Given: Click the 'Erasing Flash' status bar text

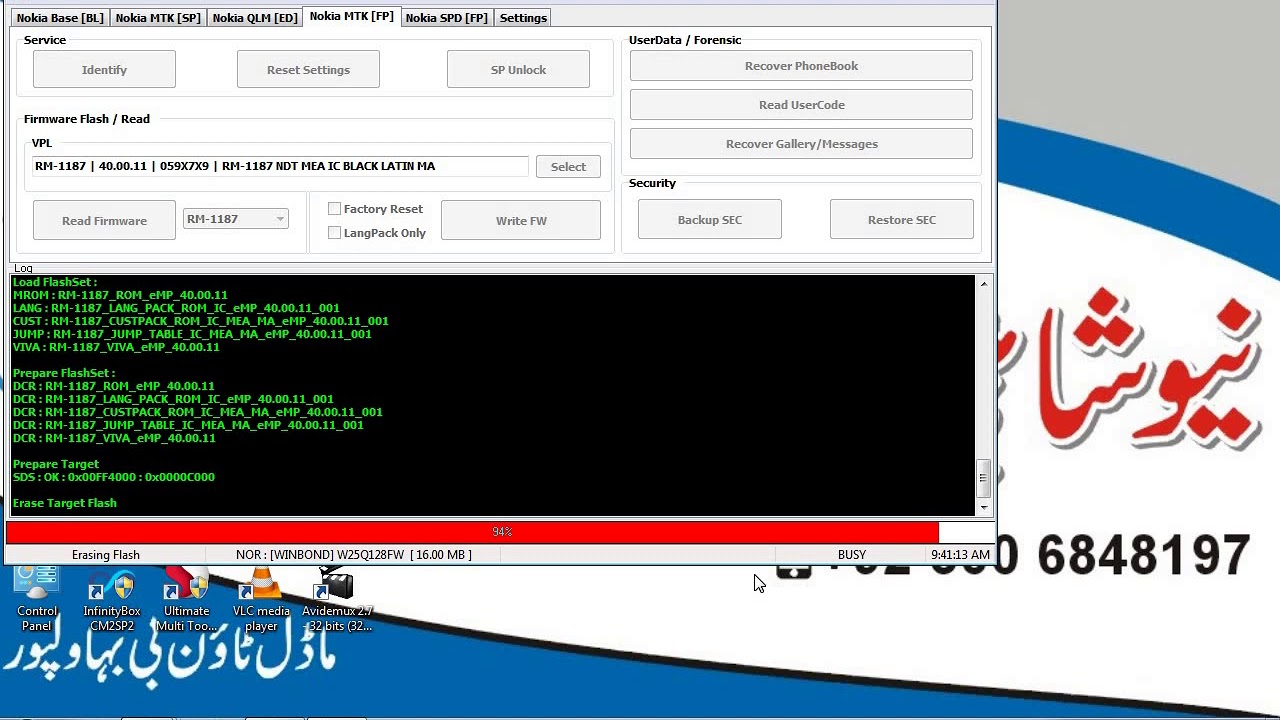Looking at the screenshot, I should coord(106,555).
